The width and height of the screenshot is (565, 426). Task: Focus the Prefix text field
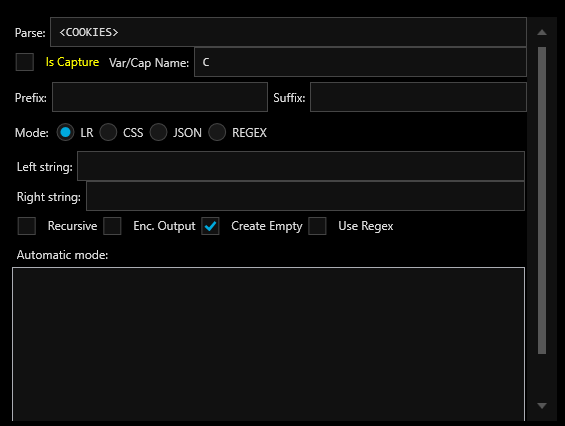(x=160, y=97)
